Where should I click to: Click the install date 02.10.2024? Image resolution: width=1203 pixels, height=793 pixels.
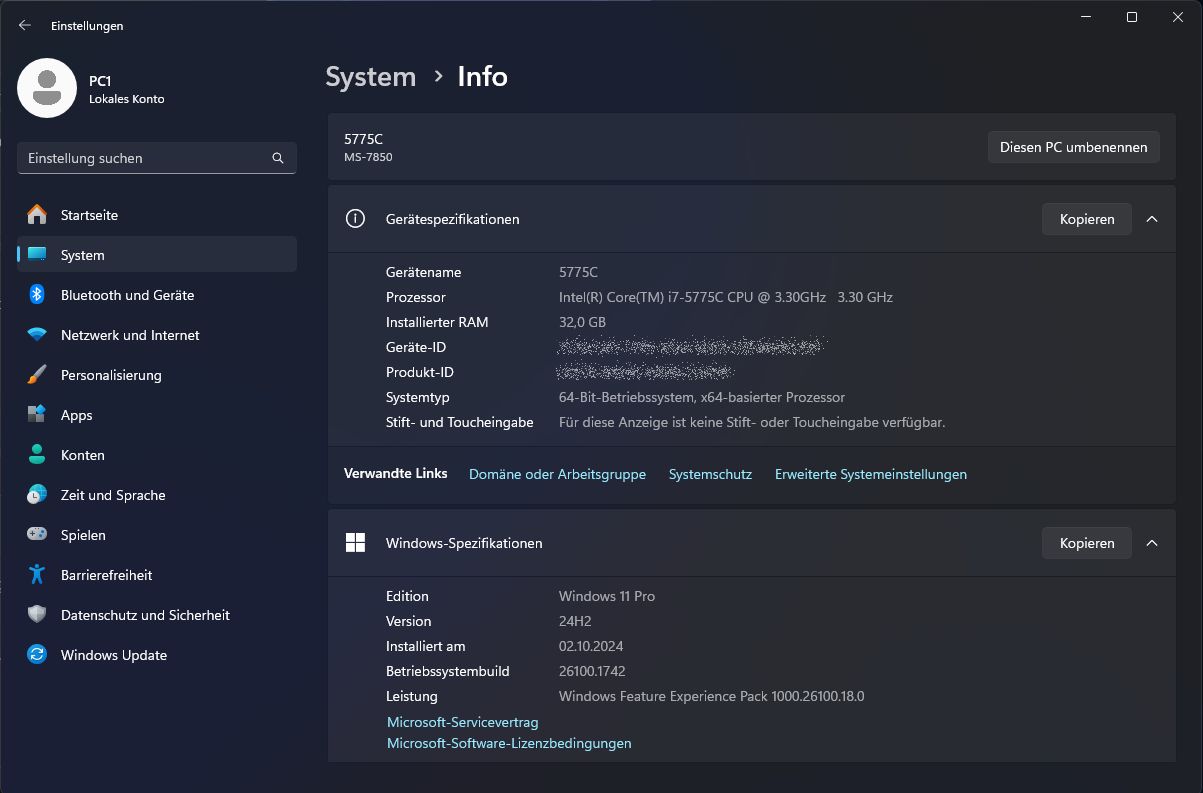click(x=591, y=646)
